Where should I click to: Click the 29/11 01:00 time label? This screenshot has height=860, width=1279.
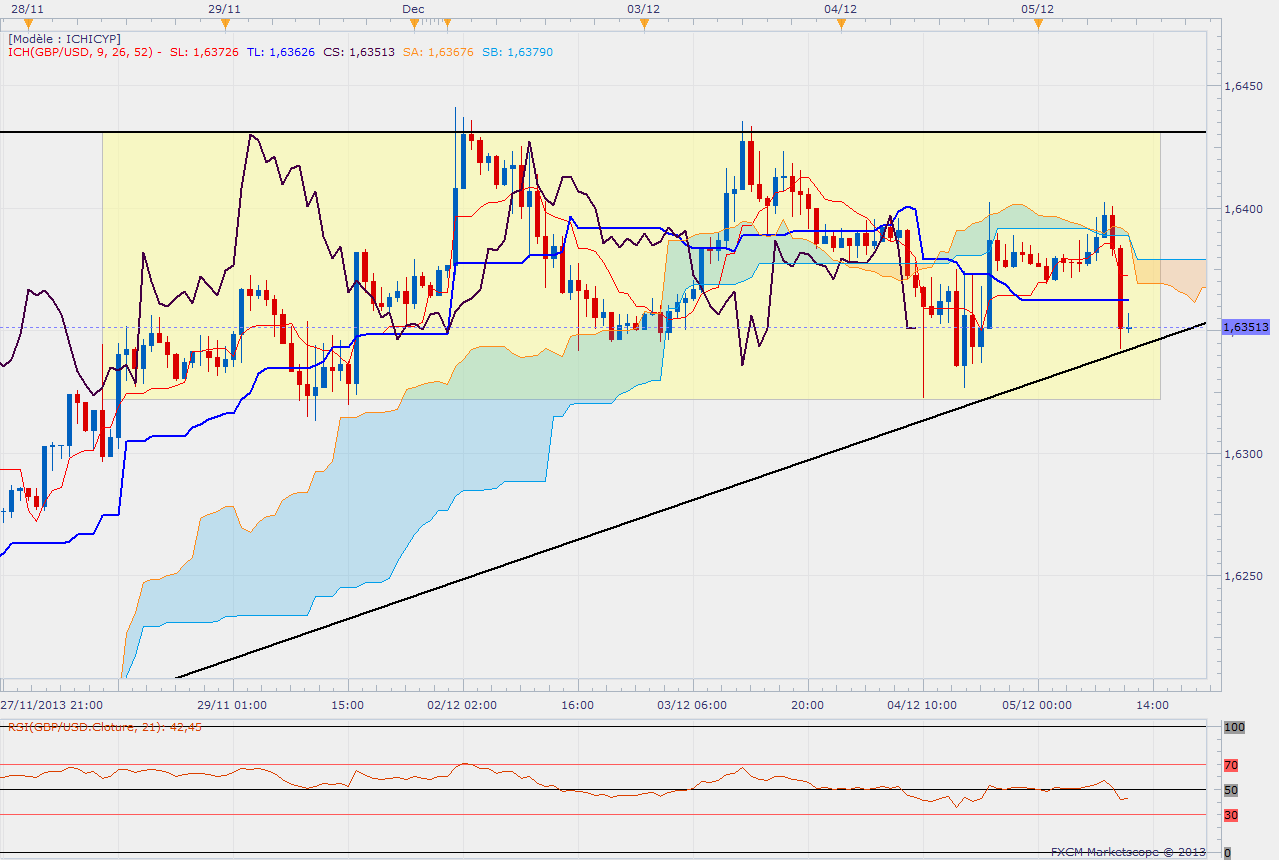[x=232, y=705]
